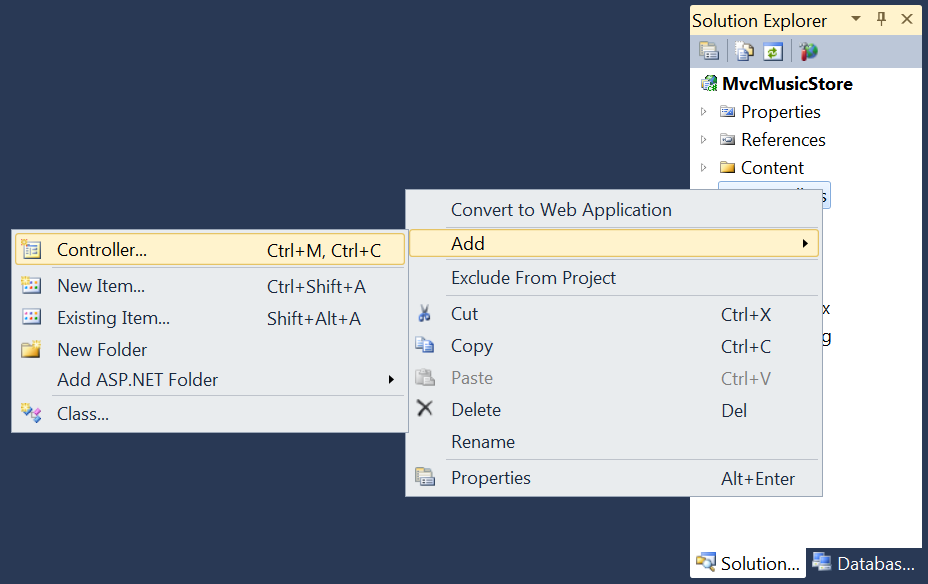This screenshot has height=584, width=928.
Task: Switch to the Database Explorer tab
Action: [x=864, y=564]
